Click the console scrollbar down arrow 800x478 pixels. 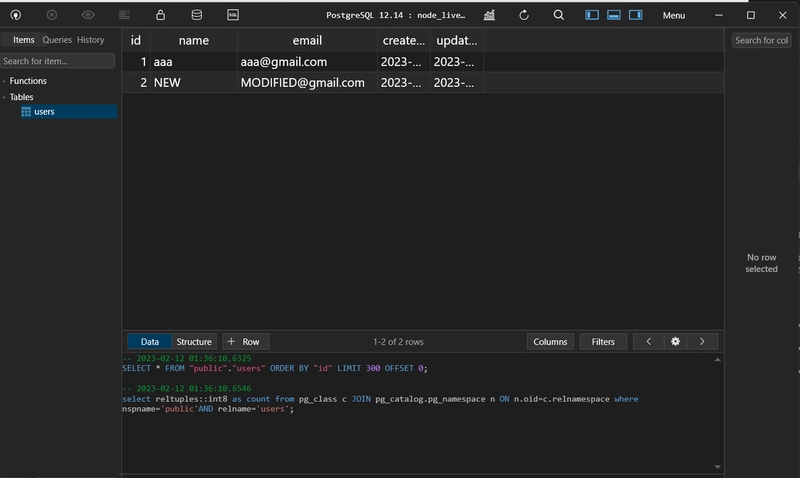point(717,466)
